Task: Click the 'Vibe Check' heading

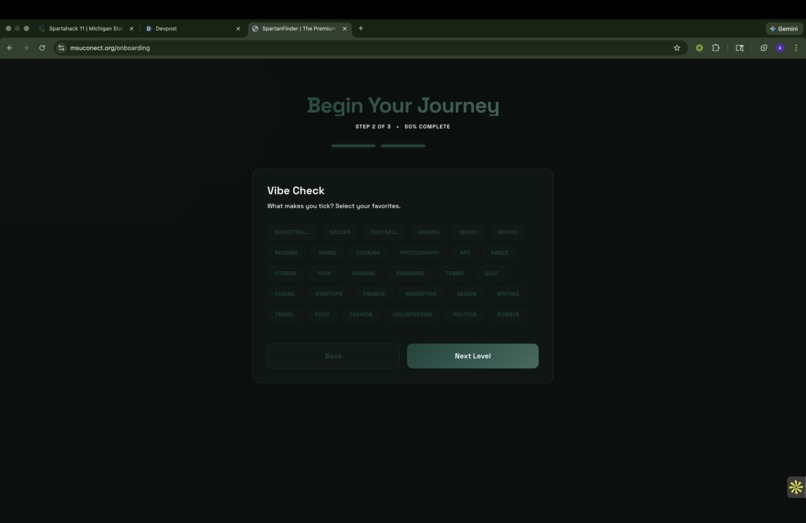Action: (x=296, y=190)
